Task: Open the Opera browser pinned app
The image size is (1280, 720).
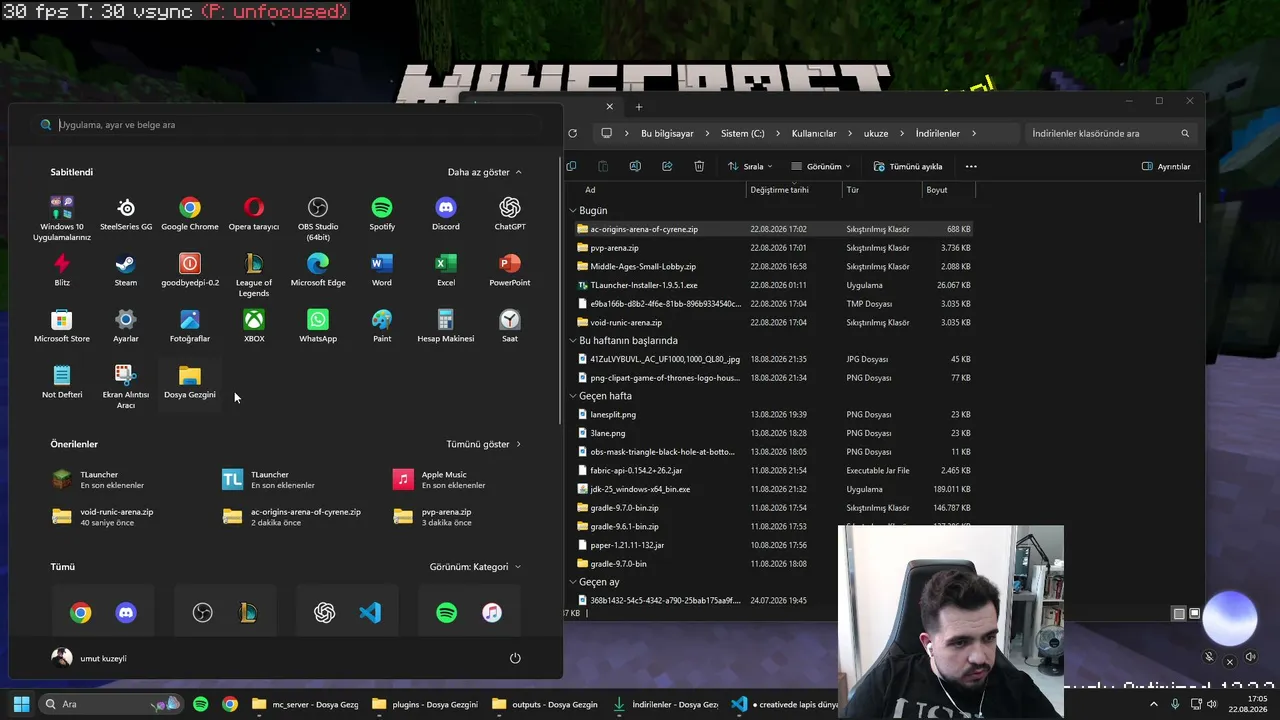Action: [254, 214]
